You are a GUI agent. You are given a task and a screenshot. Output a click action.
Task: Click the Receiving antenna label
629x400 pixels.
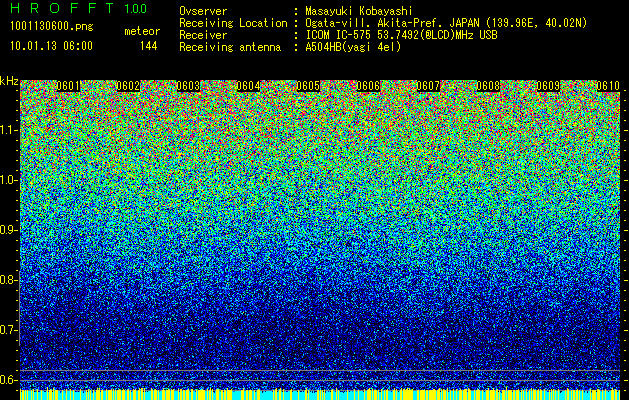click(230, 47)
